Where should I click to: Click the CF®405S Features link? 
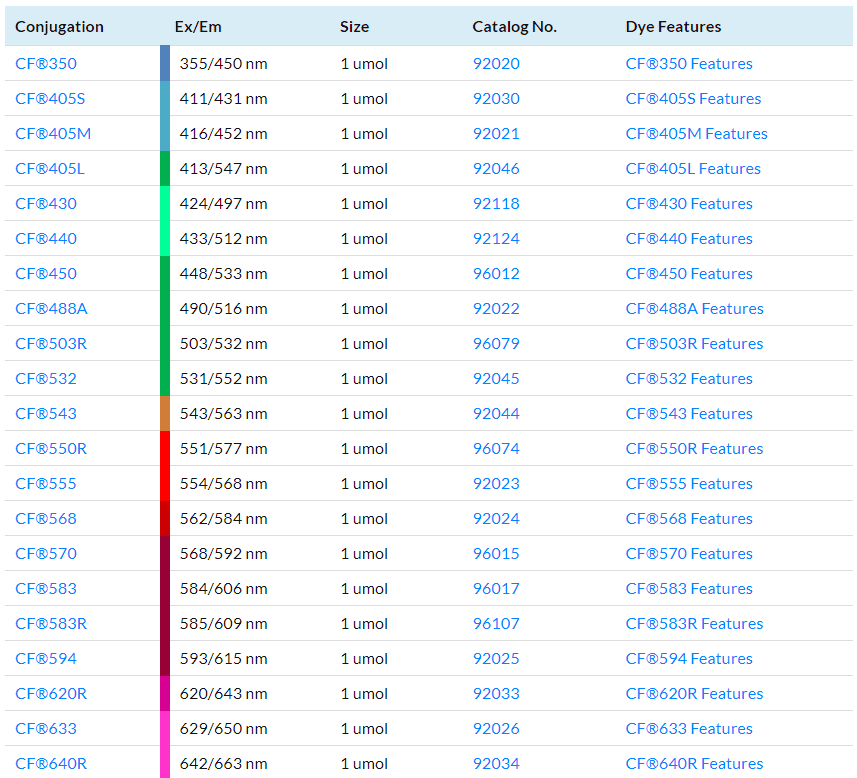693,98
